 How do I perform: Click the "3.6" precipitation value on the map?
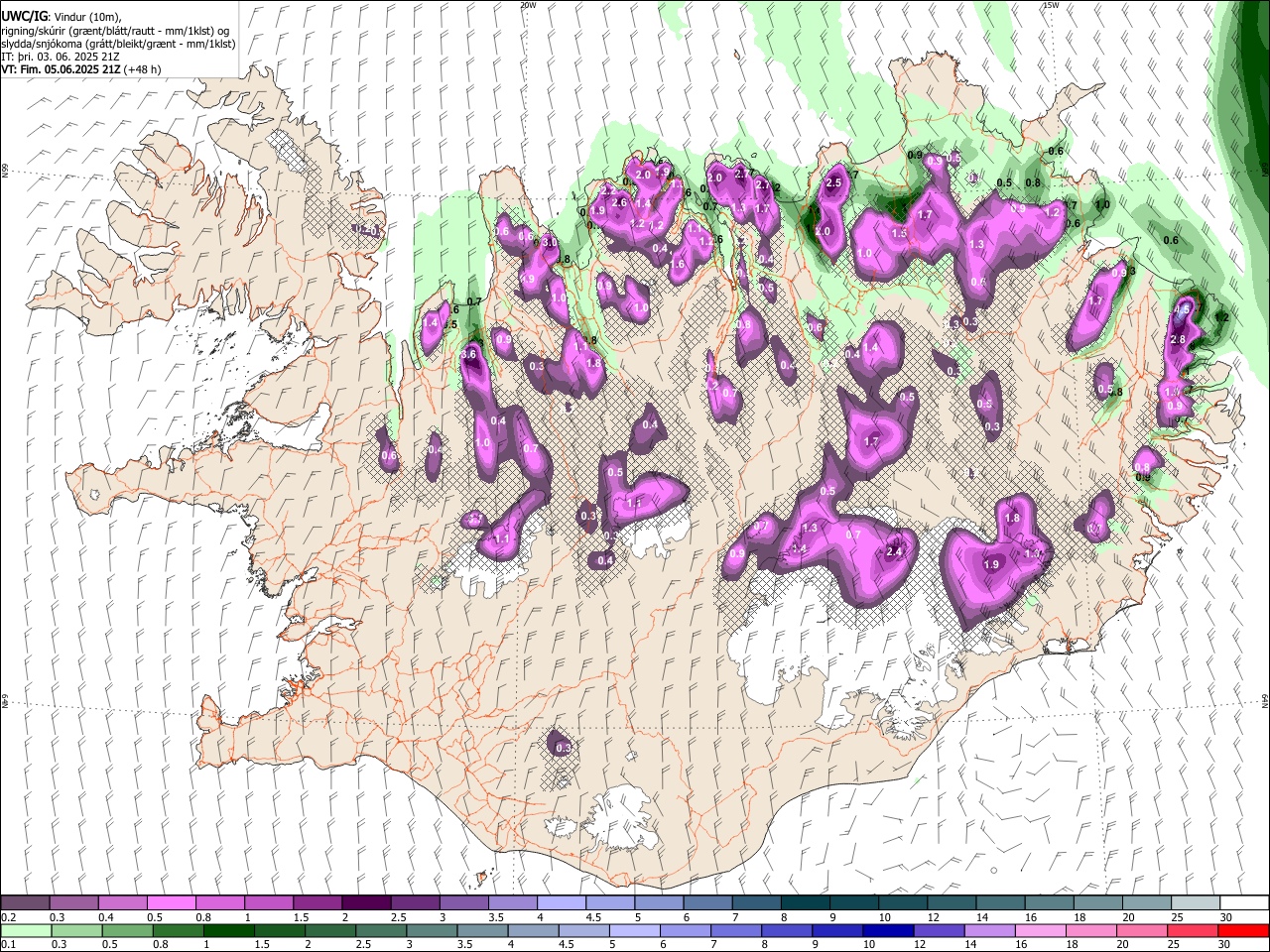470,354
